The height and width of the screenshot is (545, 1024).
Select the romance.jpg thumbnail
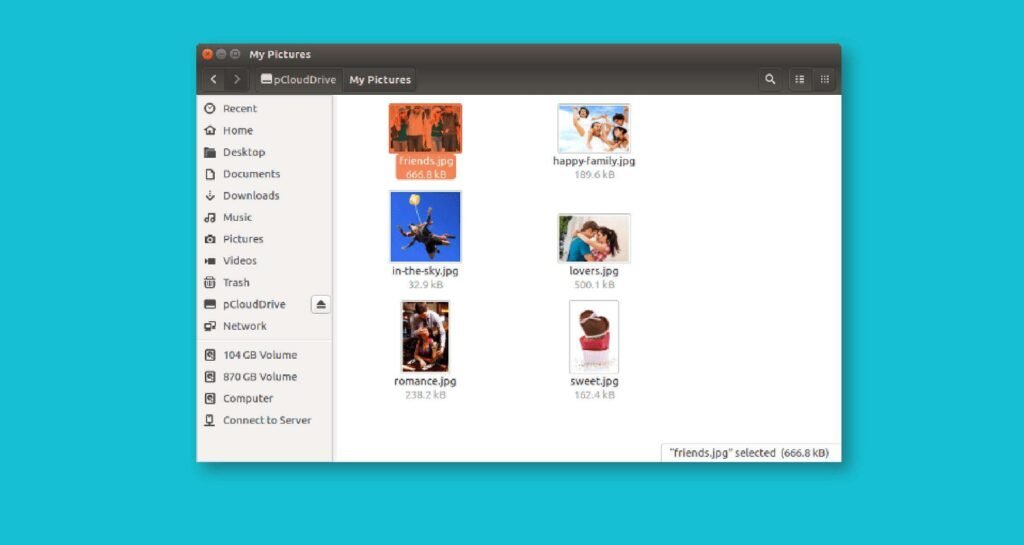point(425,337)
